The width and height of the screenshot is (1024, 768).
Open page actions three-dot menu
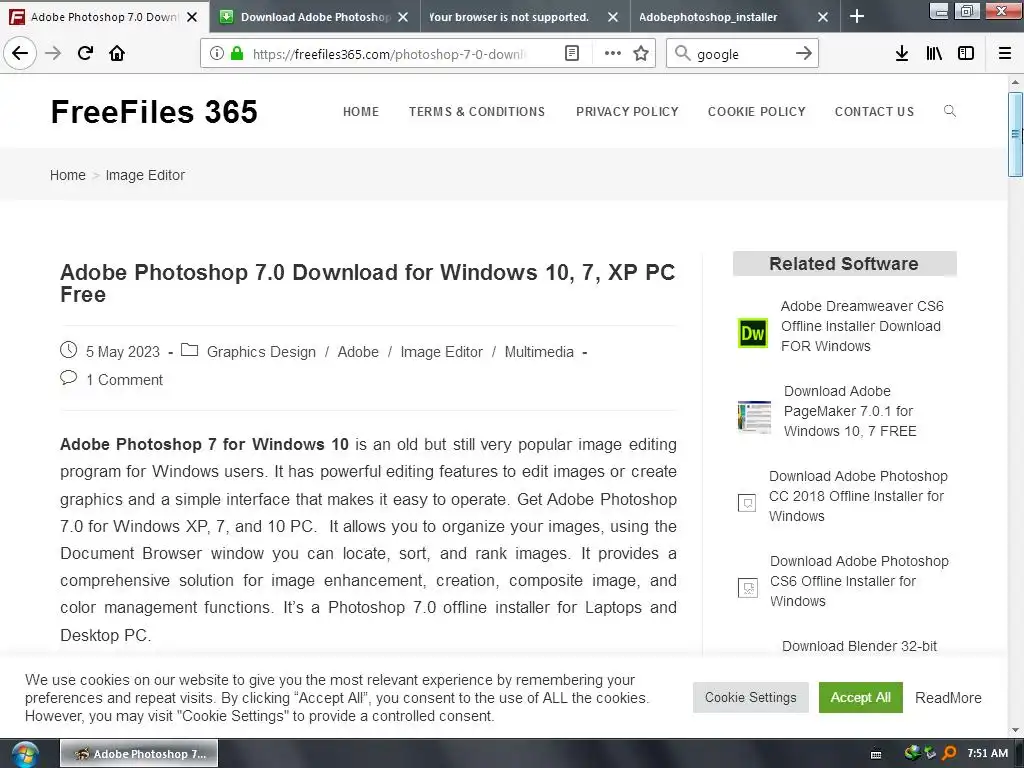click(x=613, y=54)
